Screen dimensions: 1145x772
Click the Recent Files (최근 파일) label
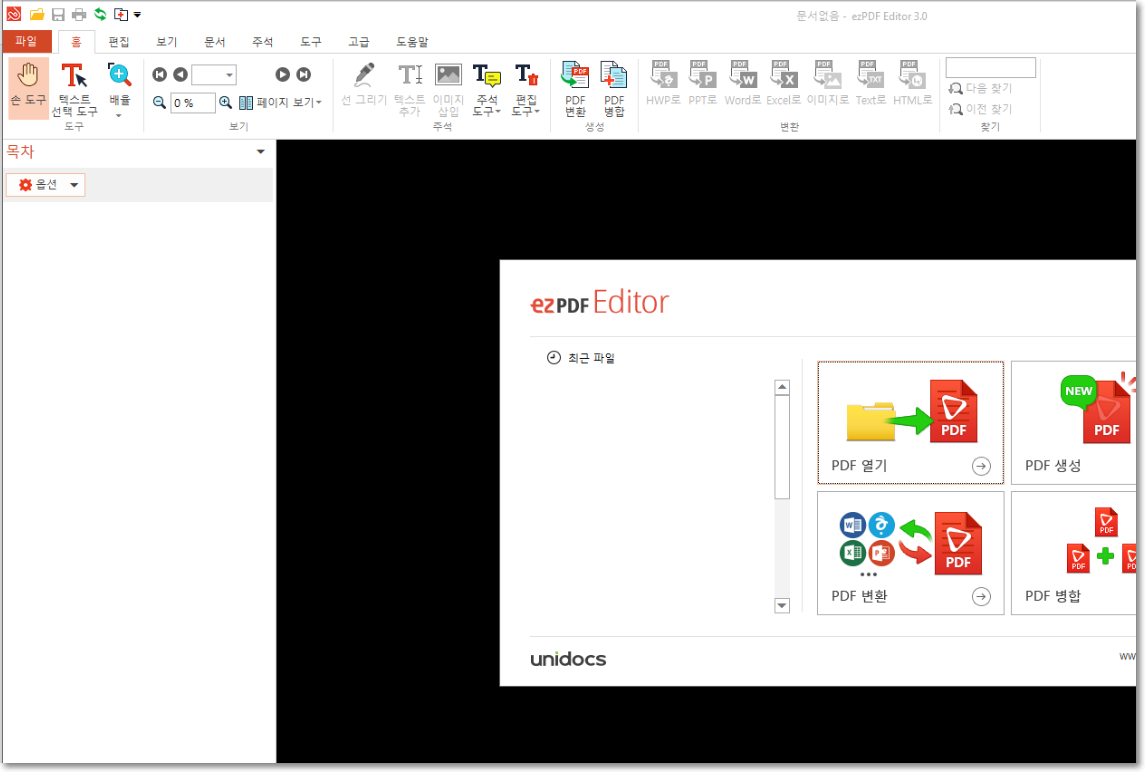pyautogui.click(x=591, y=358)
